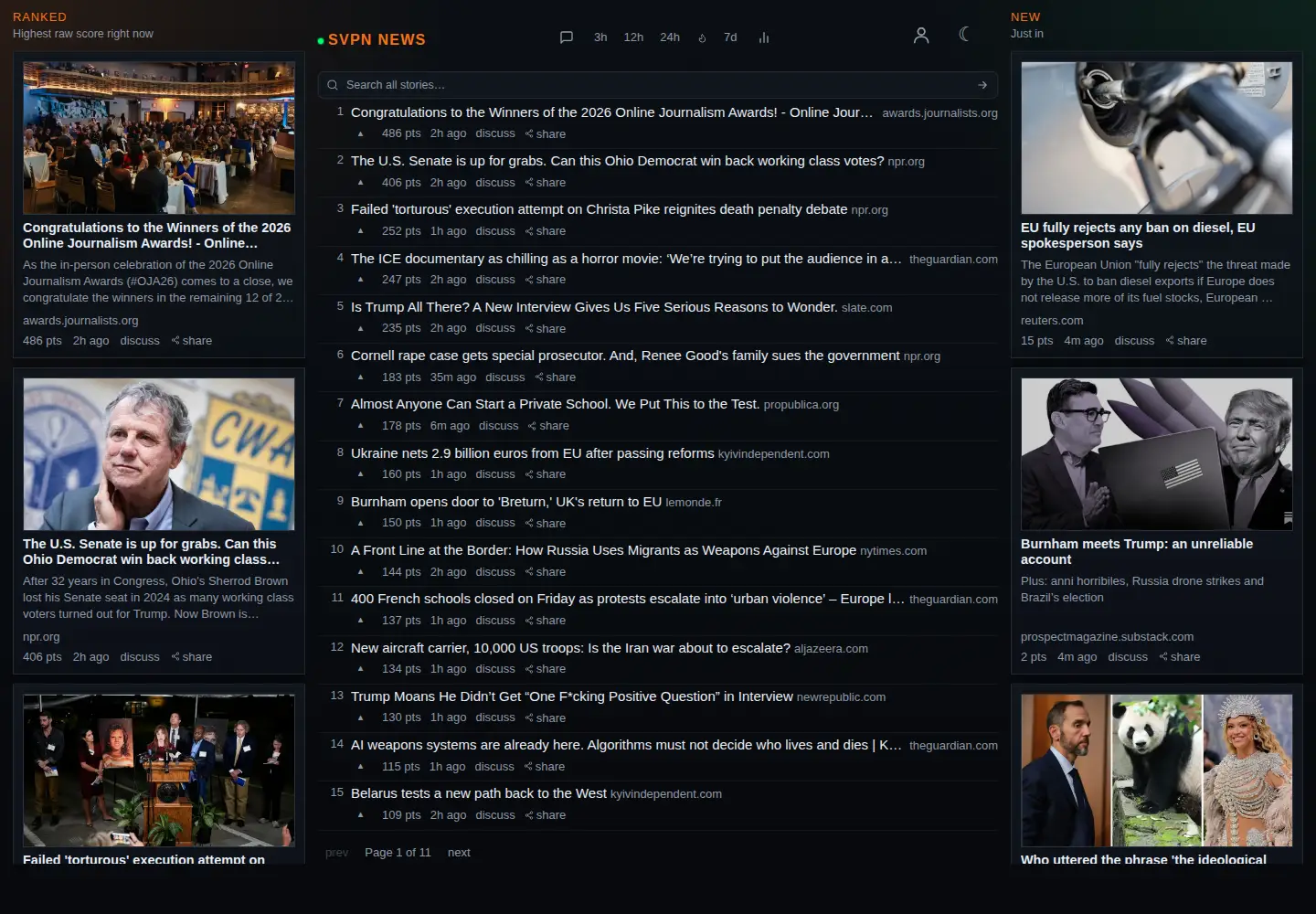Click the flame hot stories icon

(x=702, y=37)
